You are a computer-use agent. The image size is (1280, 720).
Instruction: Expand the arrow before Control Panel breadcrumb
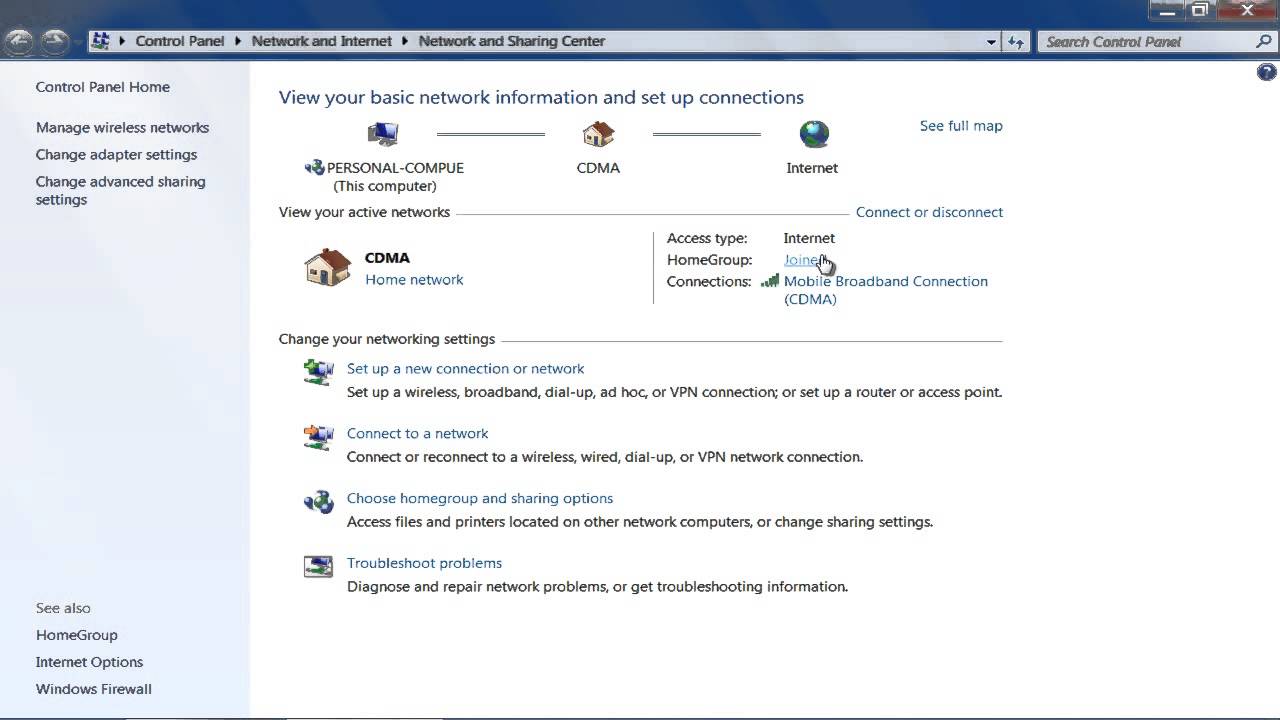123,41
